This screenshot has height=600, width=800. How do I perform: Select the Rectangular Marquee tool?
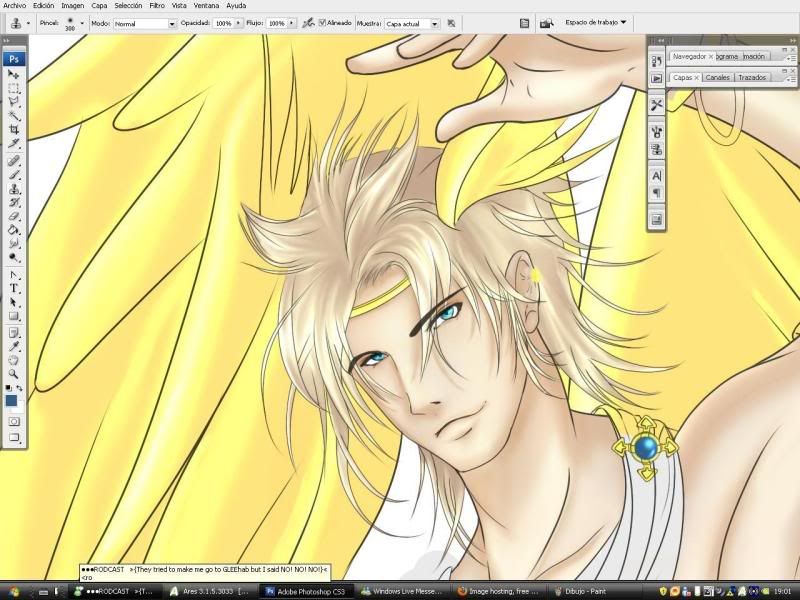[14, 89]
